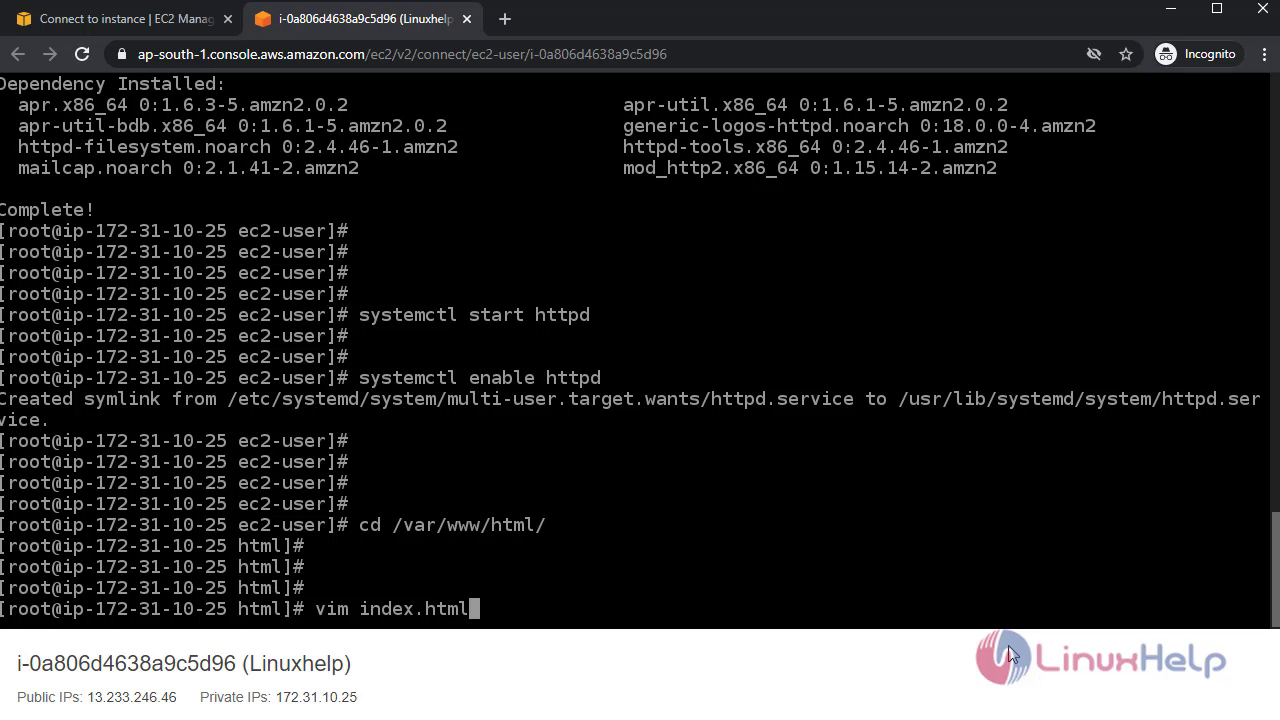The width and height of the screenshot is (1280, 720).
Task: Click the apr.x86_64 package entry
Action: [x=183, y=104]
